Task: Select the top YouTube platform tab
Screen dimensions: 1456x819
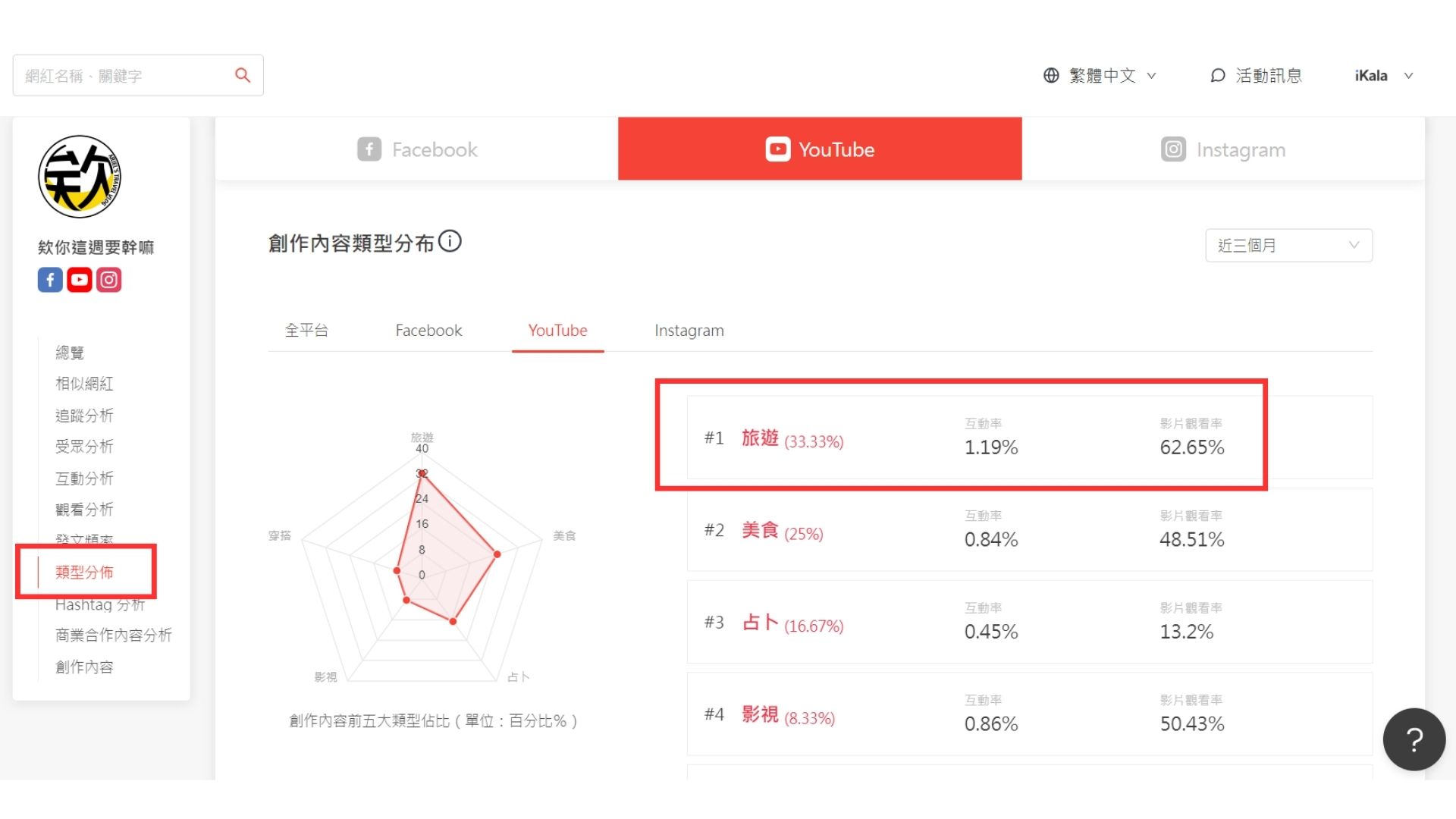Action: point(820,149)
